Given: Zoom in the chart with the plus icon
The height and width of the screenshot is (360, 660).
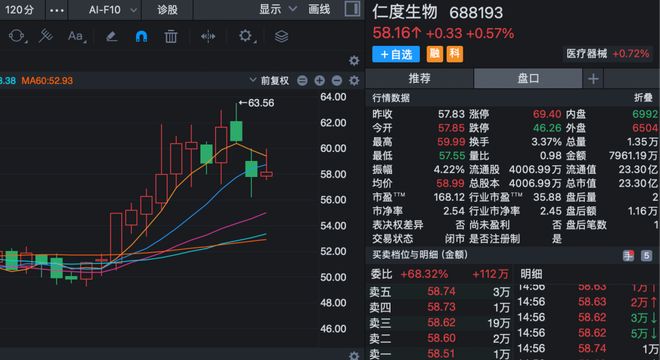Looking at the screenshot, I should (x=319, y=80).
